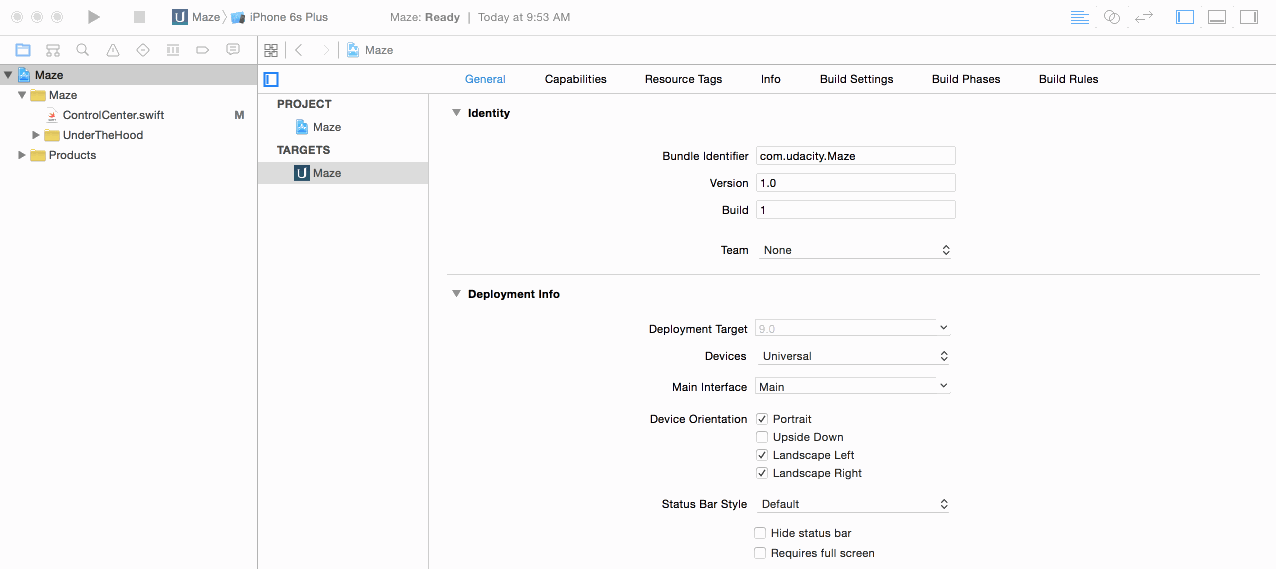
Task: Show the Assistant editor
Action: pyautogui.click(x=1111, y=17)
